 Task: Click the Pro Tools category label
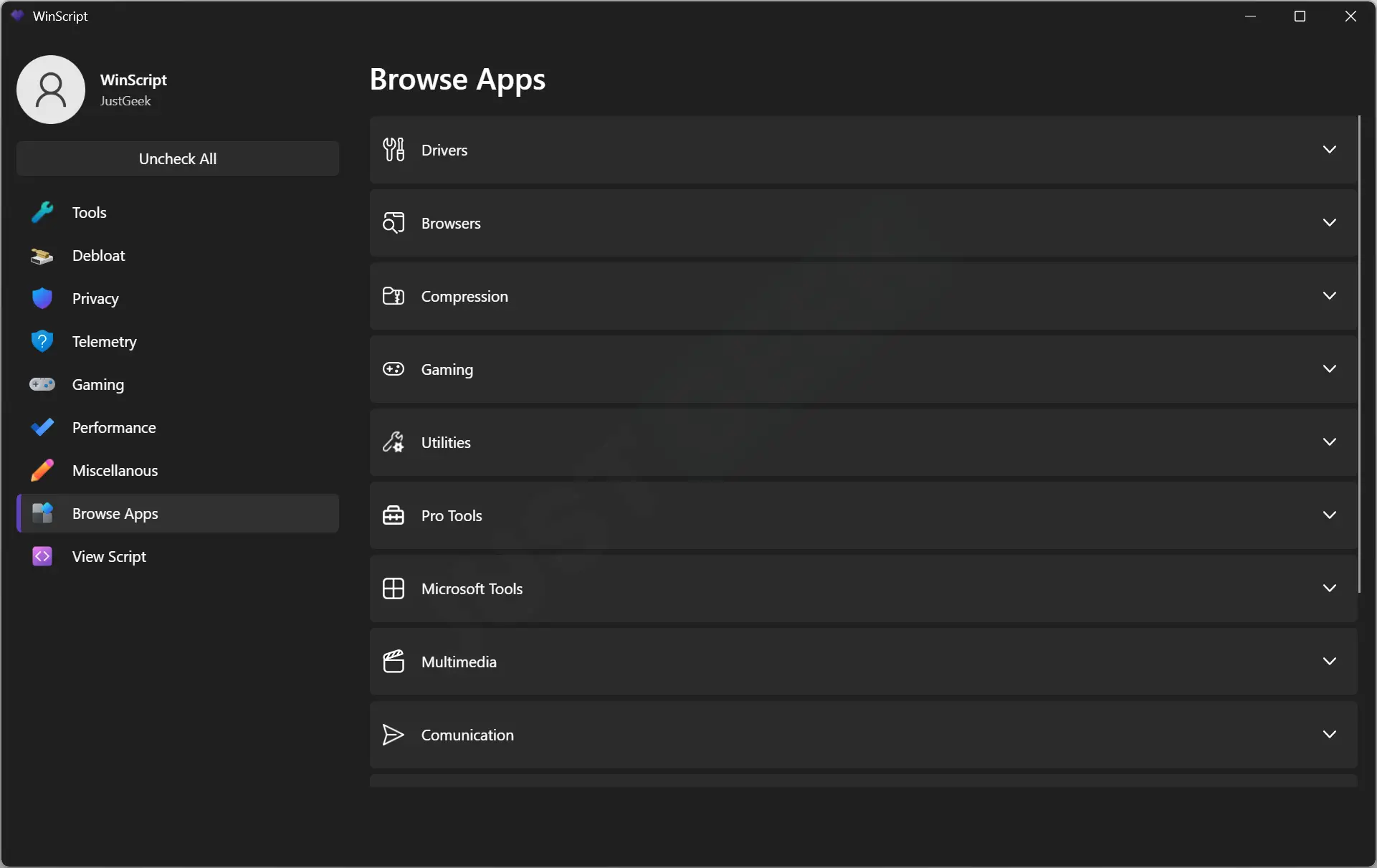(452, 515)
